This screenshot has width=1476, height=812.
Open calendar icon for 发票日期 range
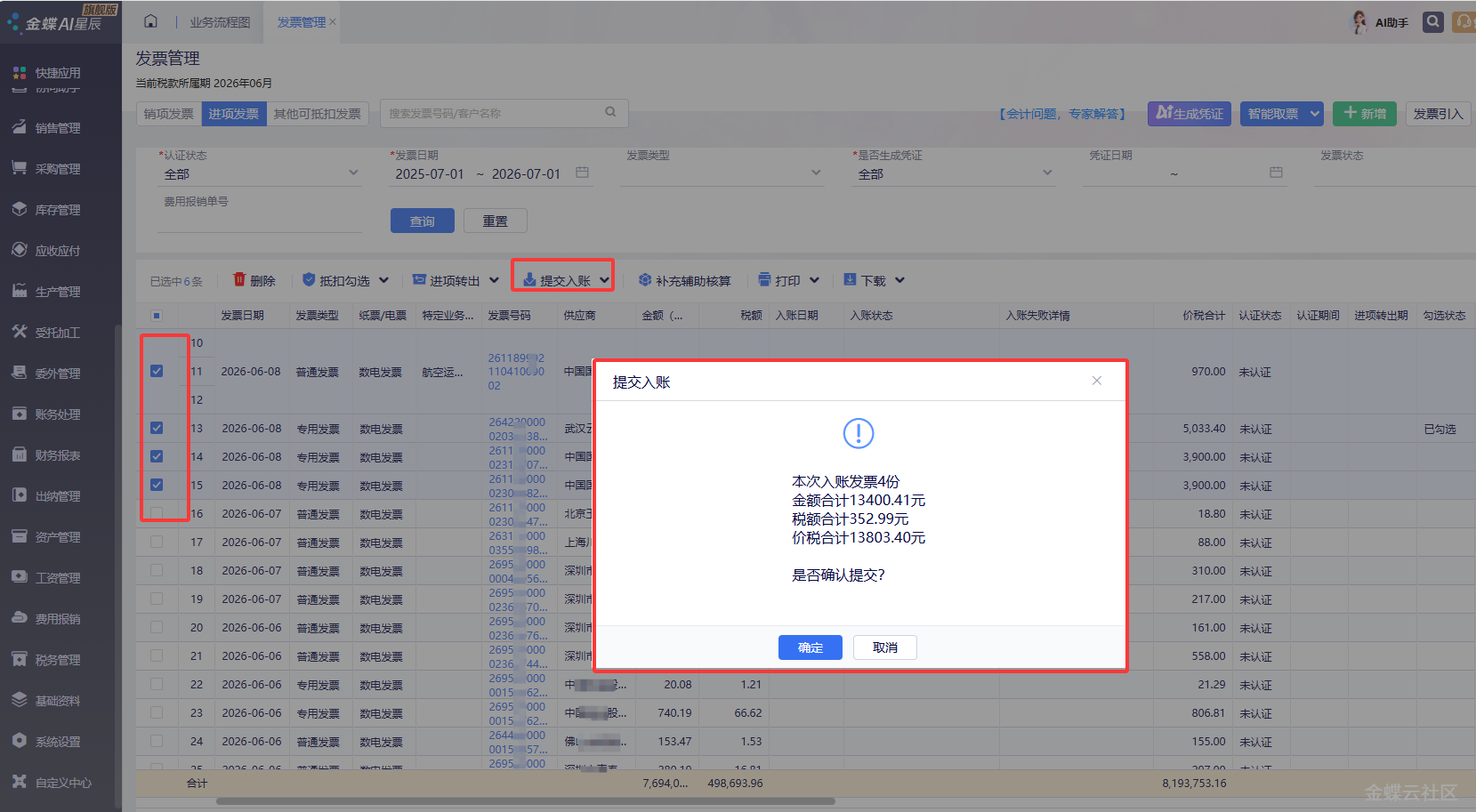(x=582, y=173)
